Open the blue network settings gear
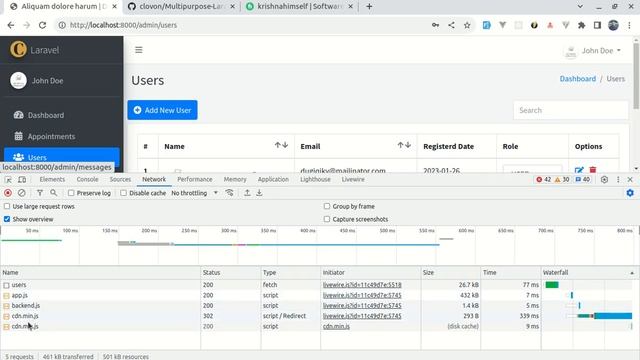The image size is (640, 360). pos(630,193)
